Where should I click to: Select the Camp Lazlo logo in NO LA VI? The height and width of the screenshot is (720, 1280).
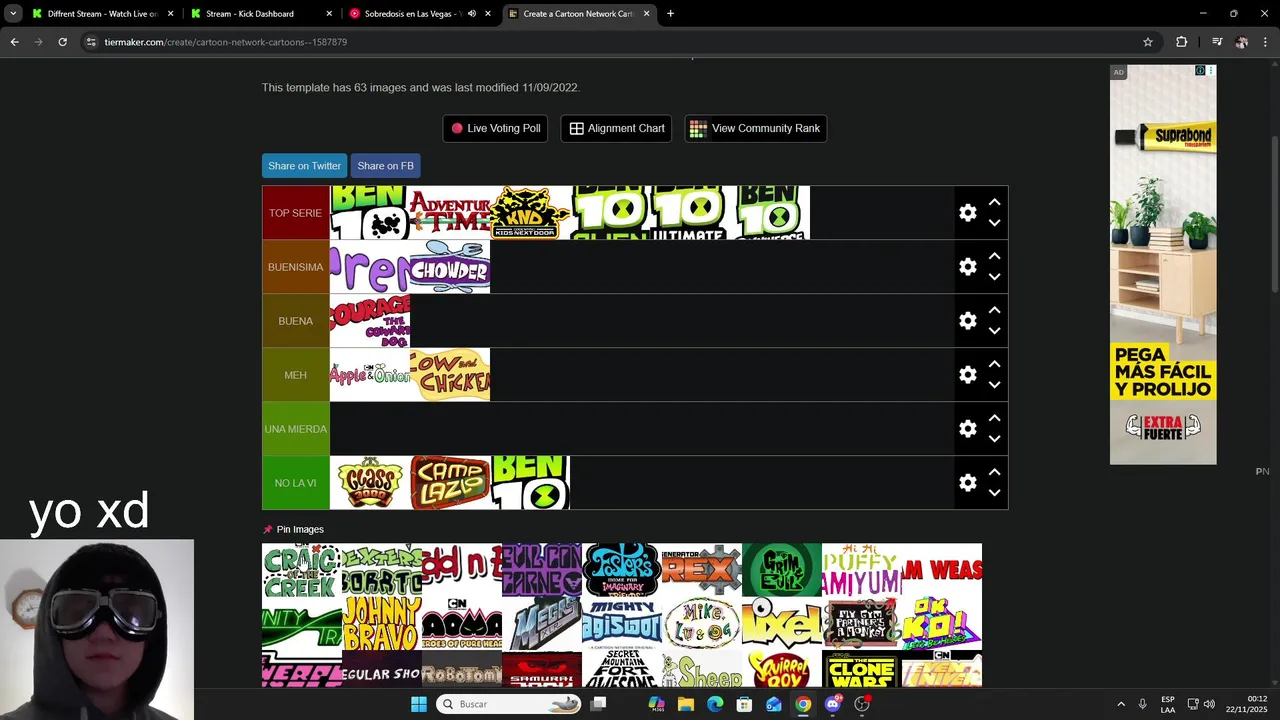[450, 483]
